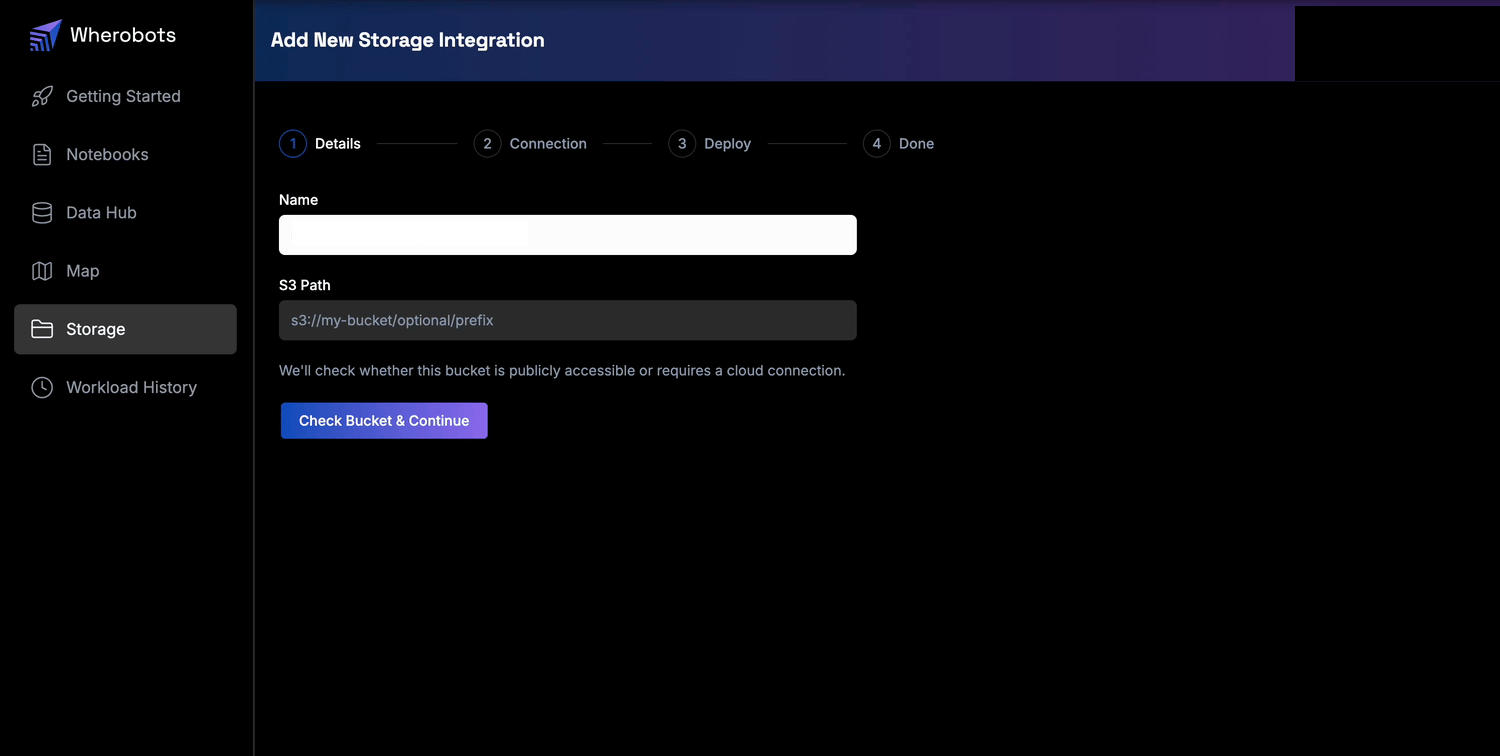
Task: Click the Notebooks document icon
Action: click(42, 155)
